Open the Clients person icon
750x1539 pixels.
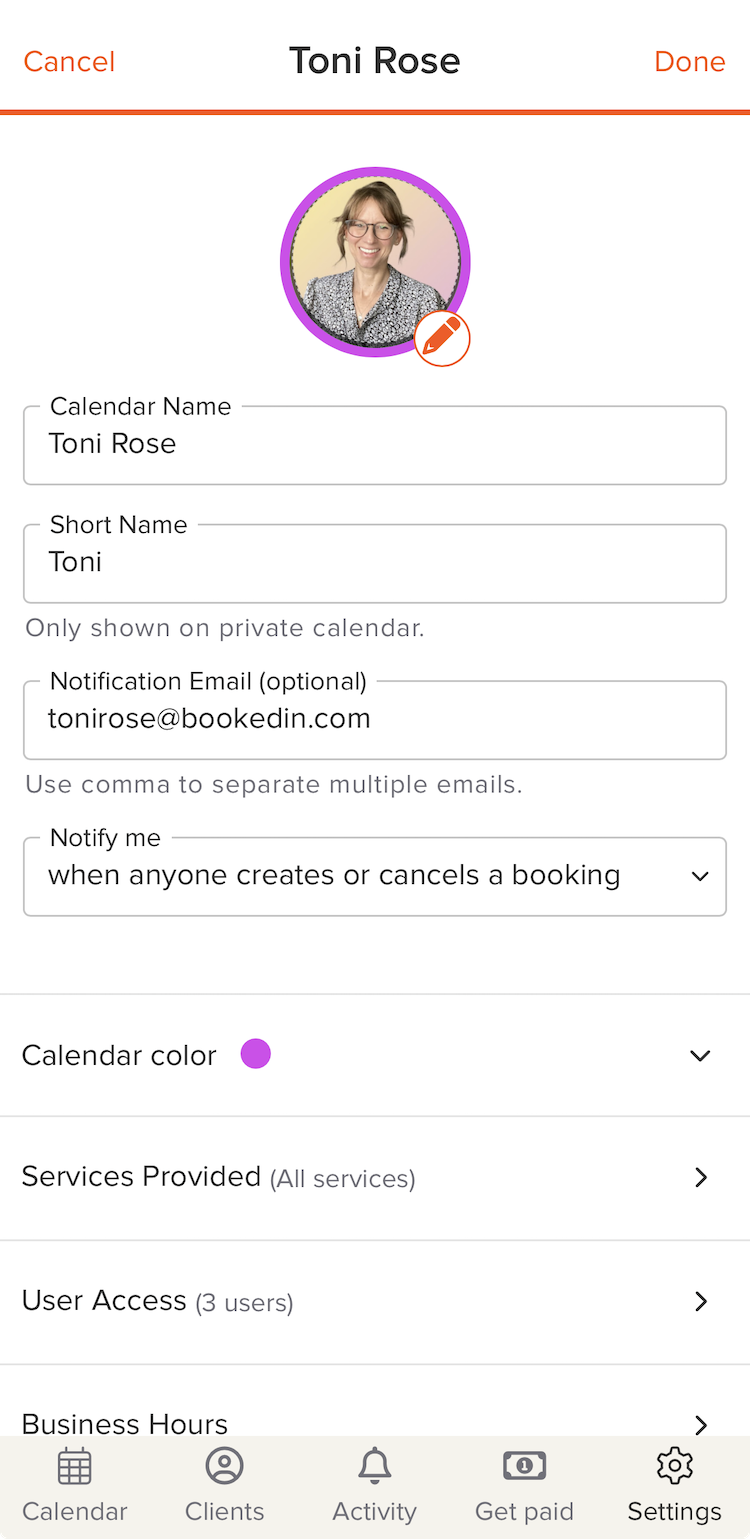click(225, 1466)
